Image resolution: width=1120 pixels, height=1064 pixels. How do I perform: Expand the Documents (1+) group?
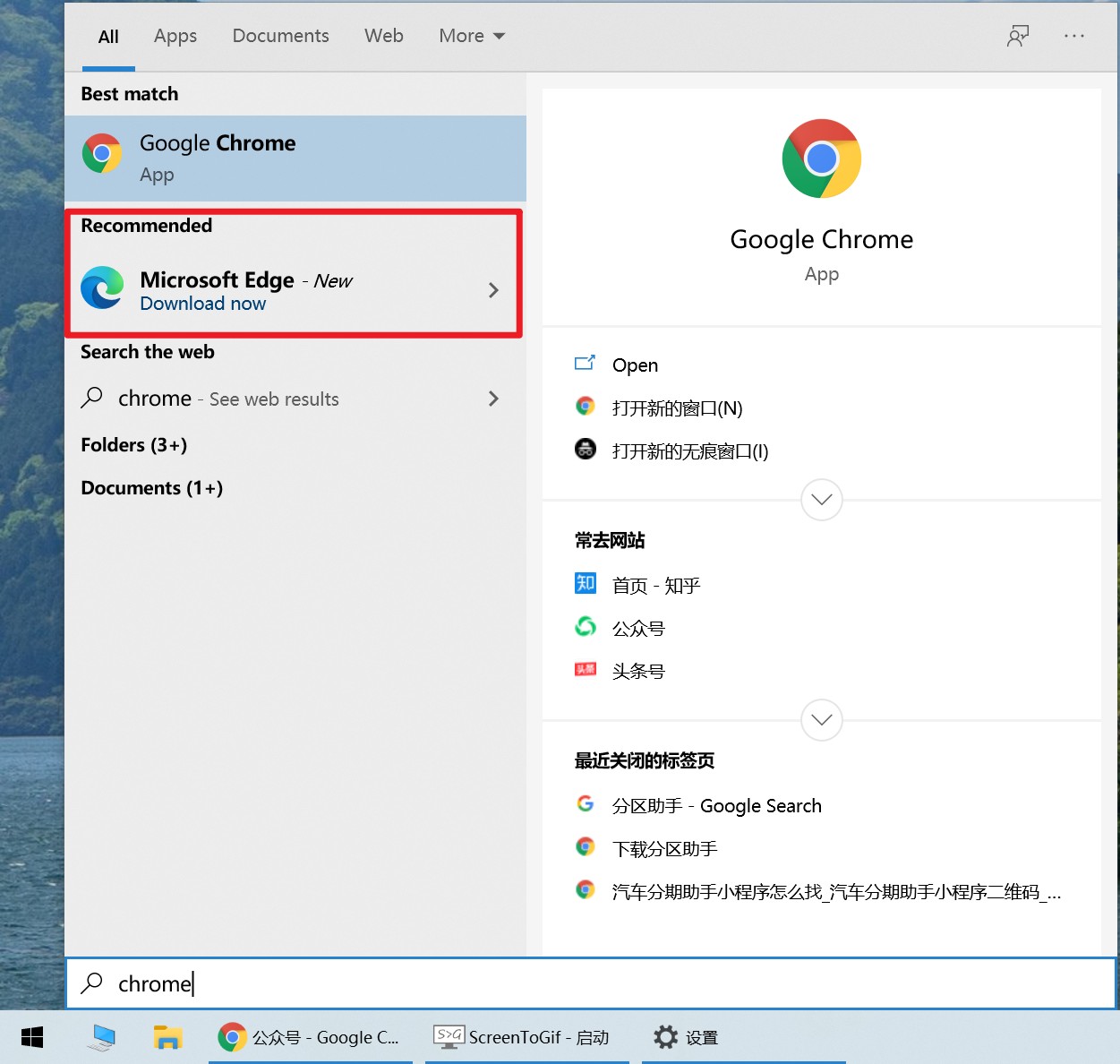point(152,488)
